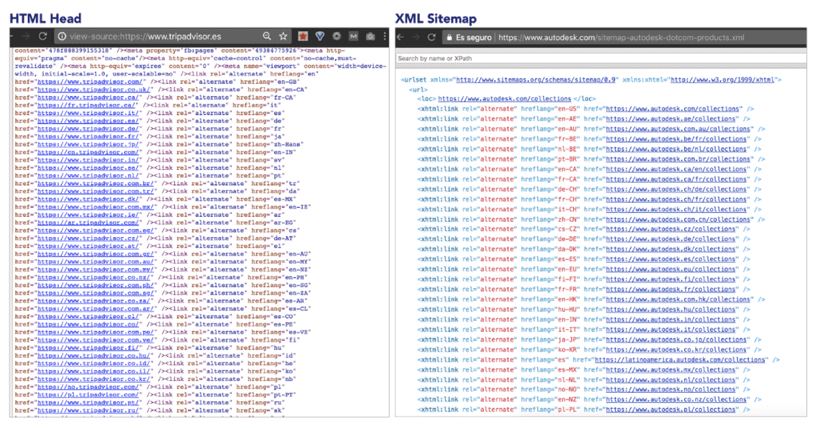819x428 pixels.
Task: Open site info icon before view-source URL
Action: pyautogui.click(x=62, y=37)
